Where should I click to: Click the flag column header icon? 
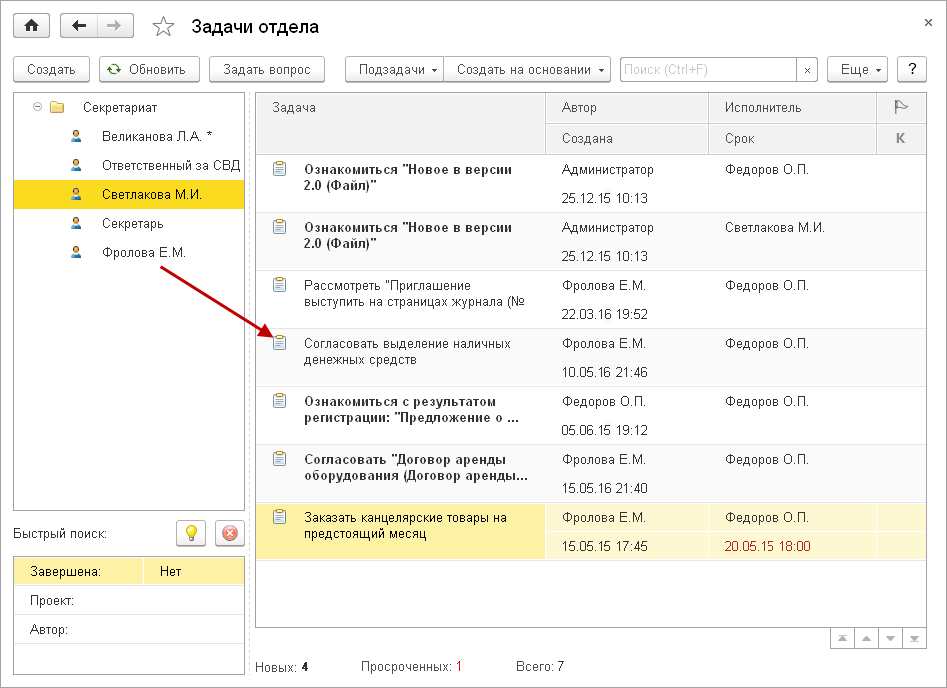(x=900, y=108)
